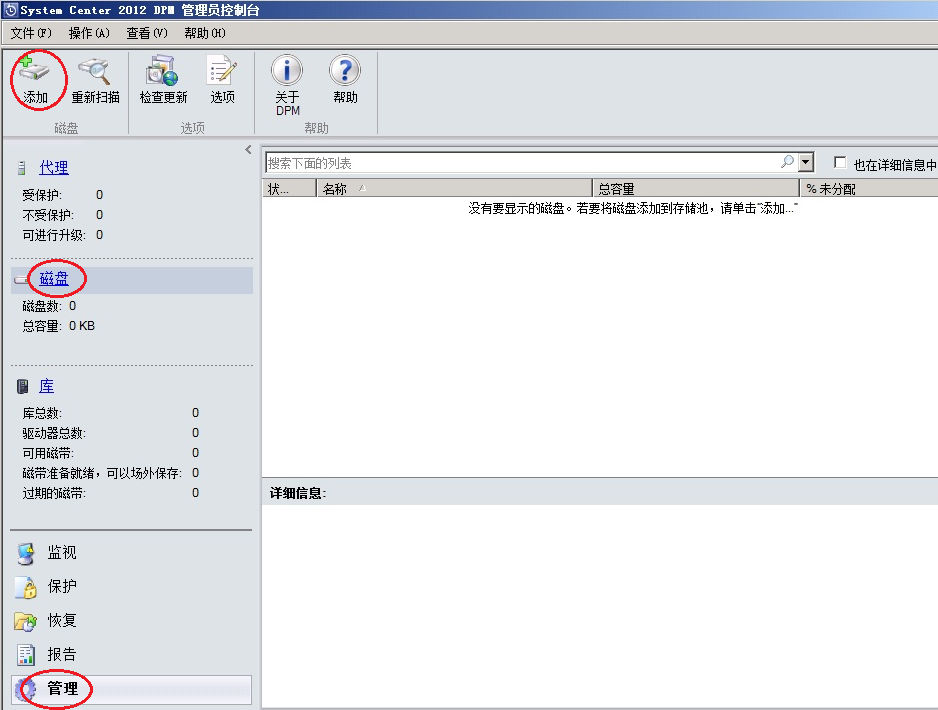Sort by the % 未分配 column header
Viewport: 938px width, 710px height.
[869, 189]
